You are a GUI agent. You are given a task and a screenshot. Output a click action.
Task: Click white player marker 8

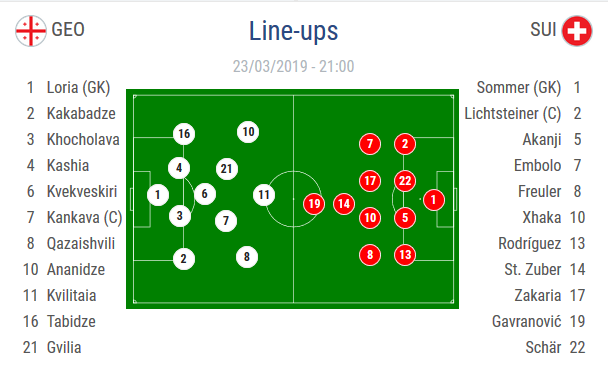tap(247, 257)
